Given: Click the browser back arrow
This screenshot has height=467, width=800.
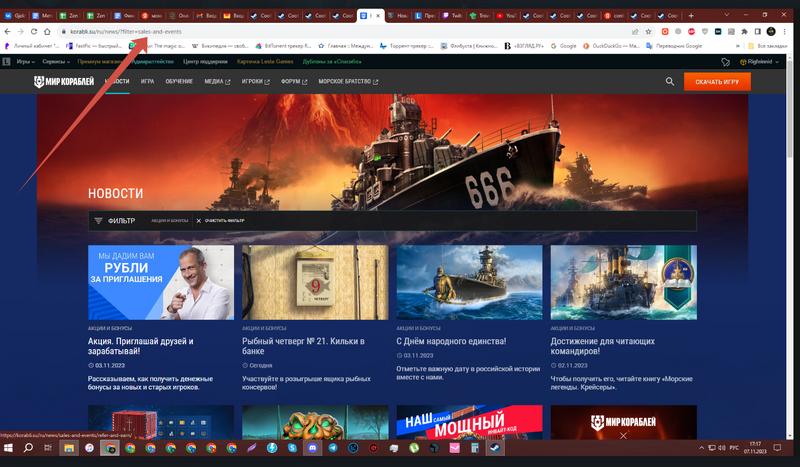Looking at the screenshot, I should pyautogui.click(x=7, y=32).
